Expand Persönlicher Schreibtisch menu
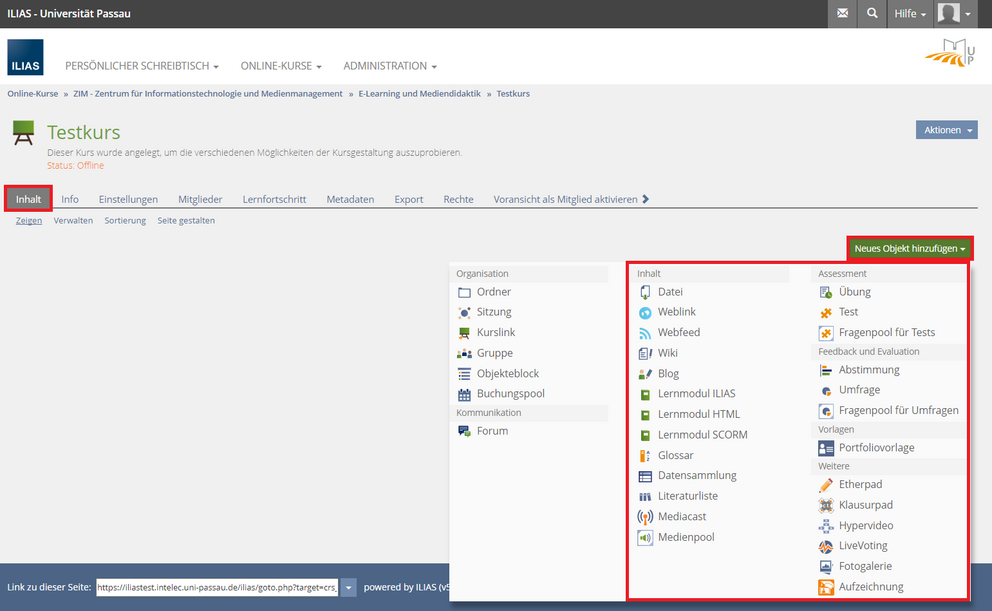Image resolution: width=992 pixels, height=611 pixels. pyautogui.click(x=142, y=66)
